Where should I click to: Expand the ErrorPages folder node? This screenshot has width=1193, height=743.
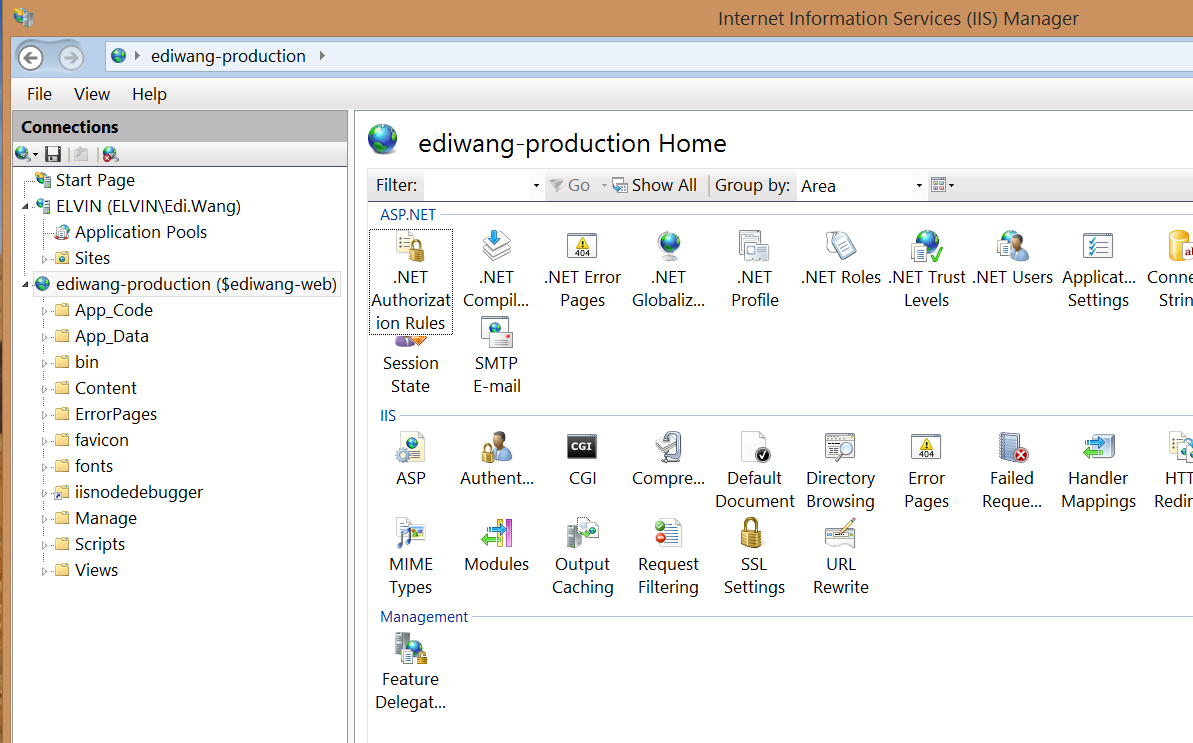tap(44, 415)
